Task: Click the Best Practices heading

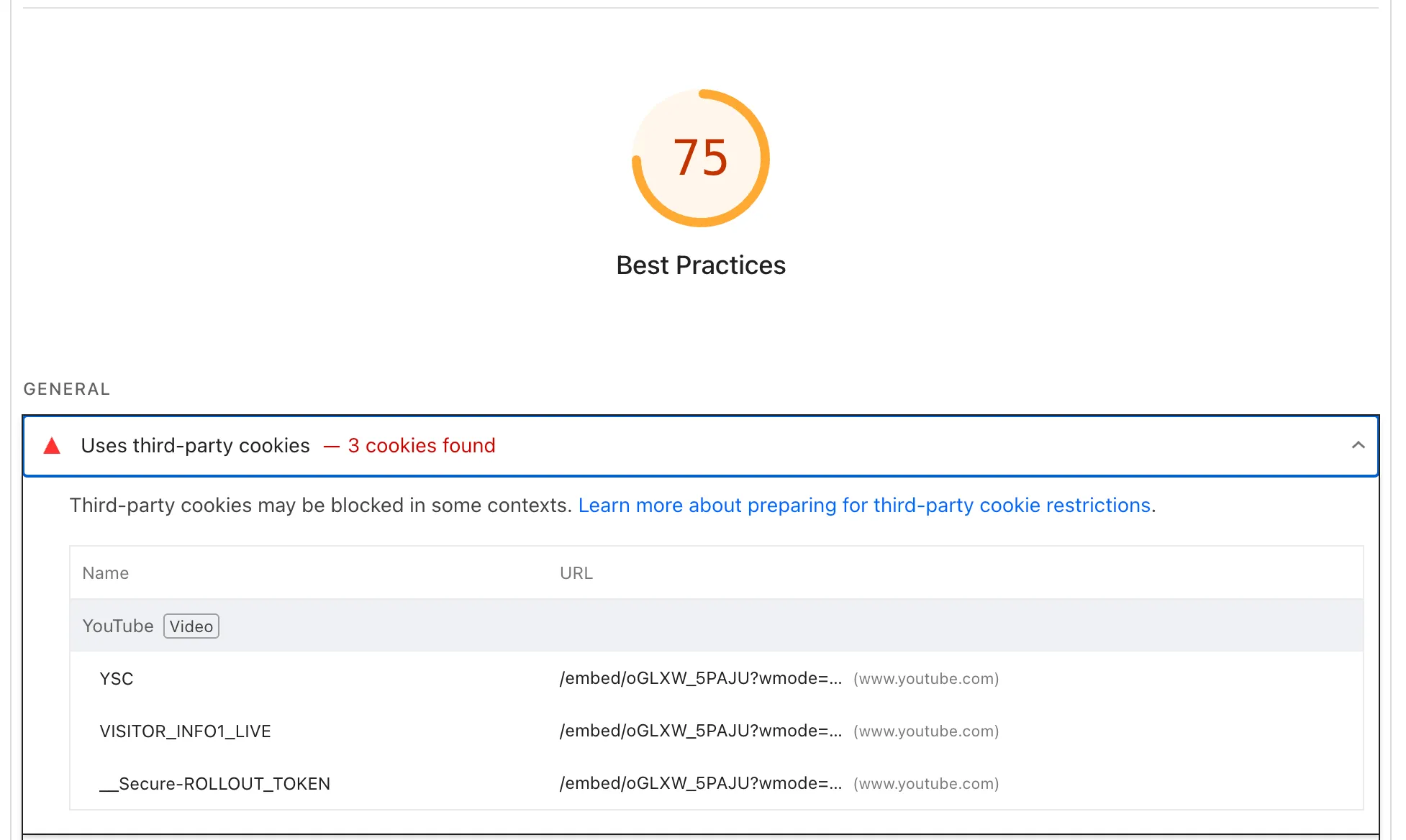Action: tap(700, 265)
